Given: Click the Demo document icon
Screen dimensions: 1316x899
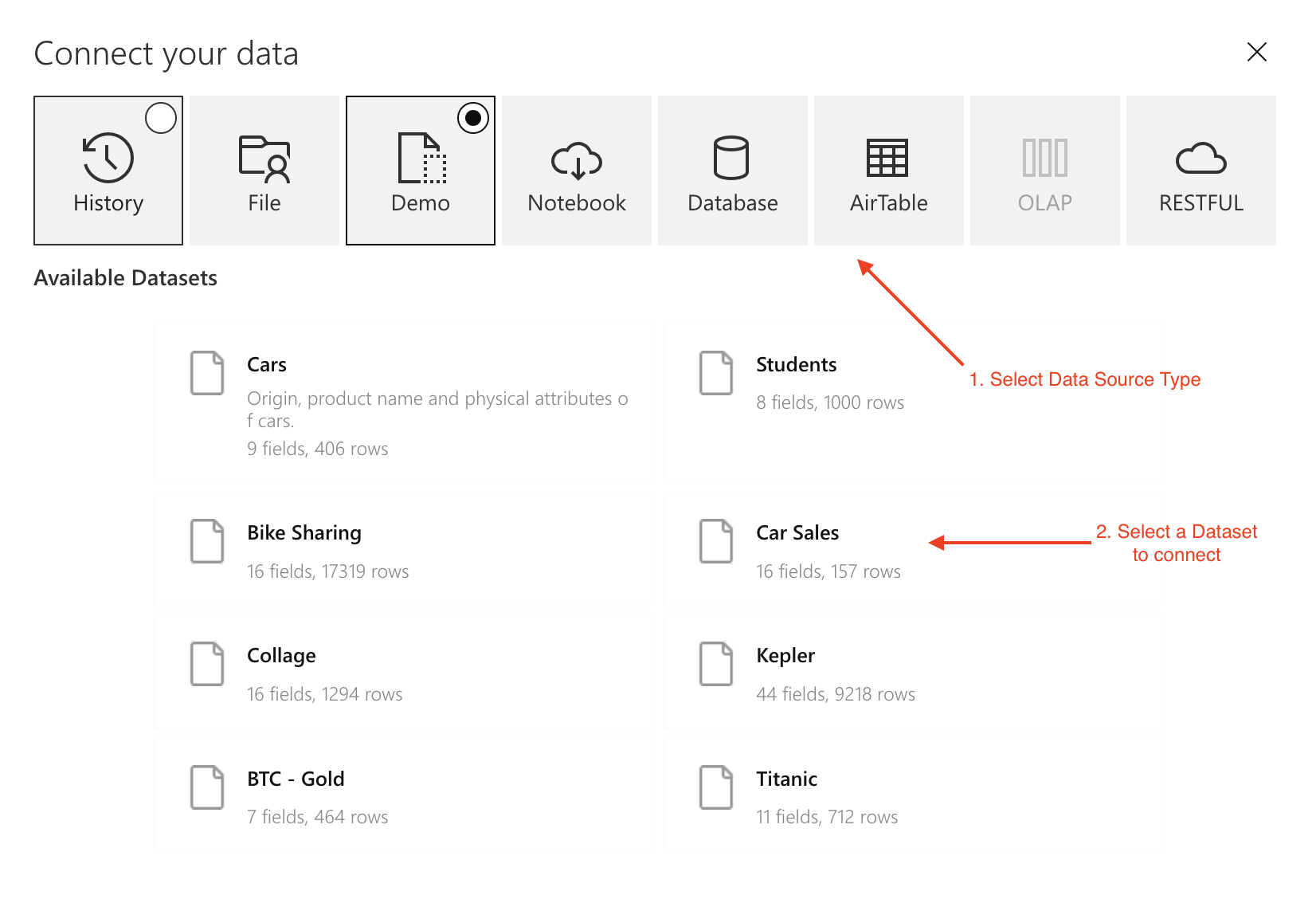Looking at the screenshot, I should pos(421,158).
